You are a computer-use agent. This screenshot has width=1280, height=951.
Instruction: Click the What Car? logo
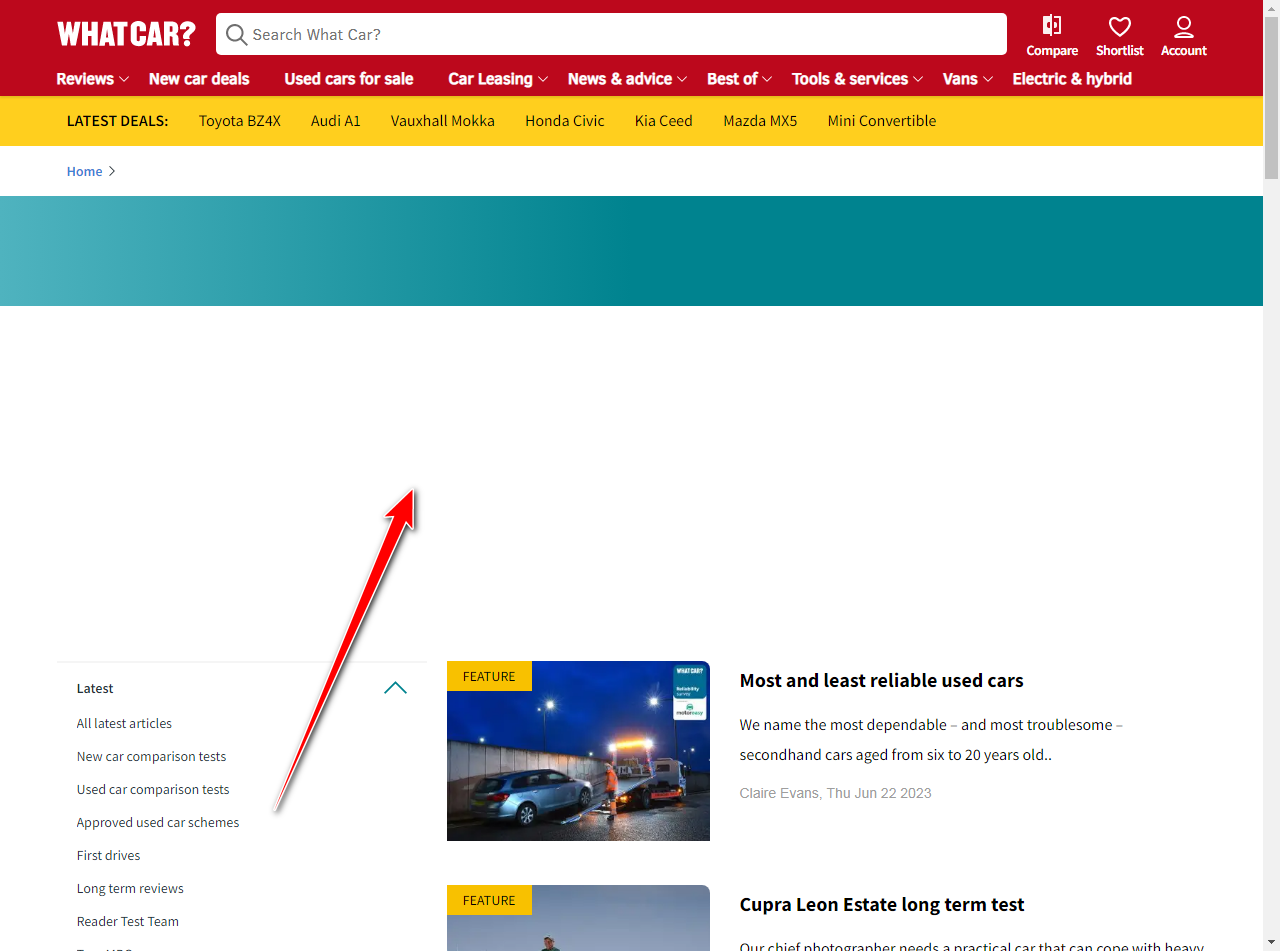tap(126, 33)
